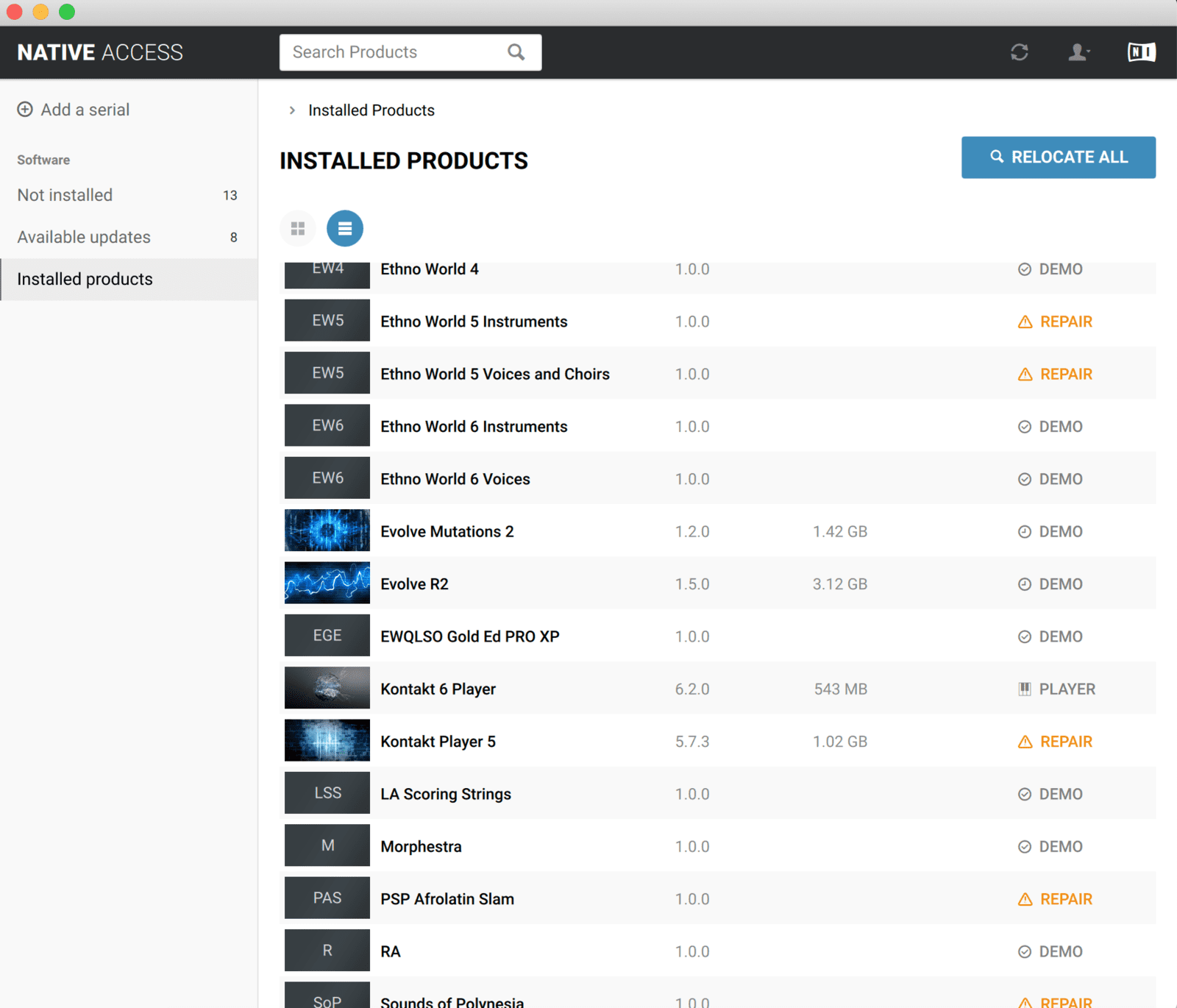The image size is (1177, 1008).
Task: Repair PSP Afrolatin Slam
Action: 1056,899
